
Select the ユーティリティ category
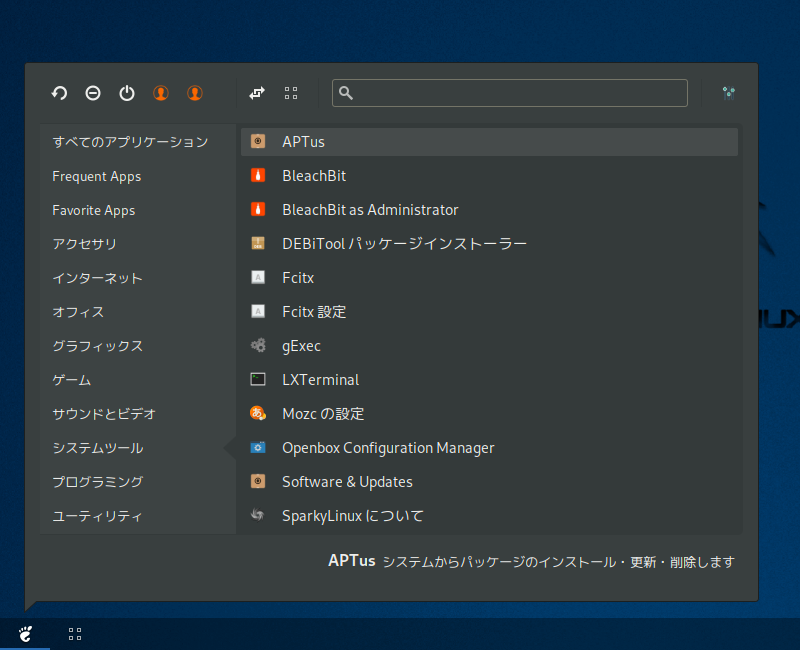tap(97, 516)
